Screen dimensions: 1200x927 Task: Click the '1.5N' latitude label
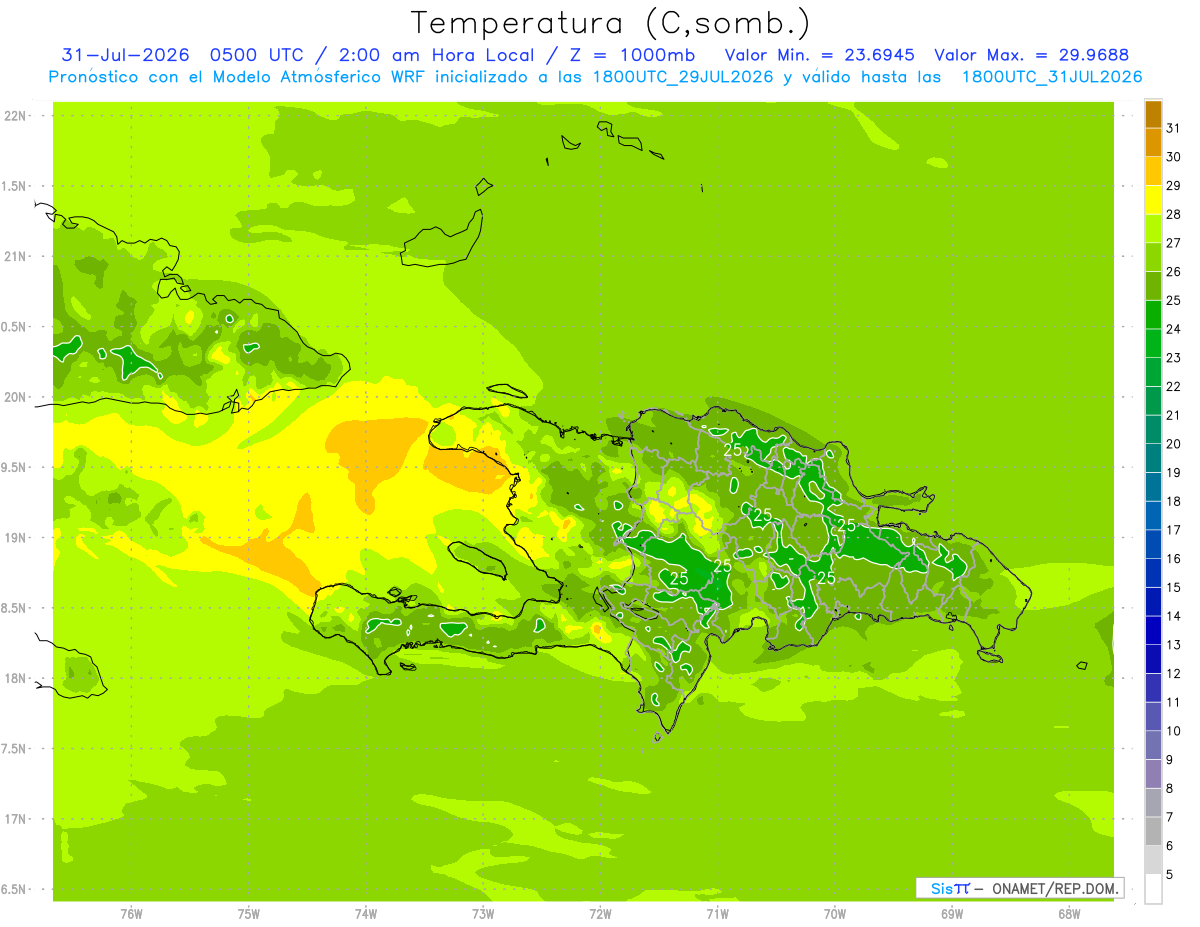pos(16,187)
